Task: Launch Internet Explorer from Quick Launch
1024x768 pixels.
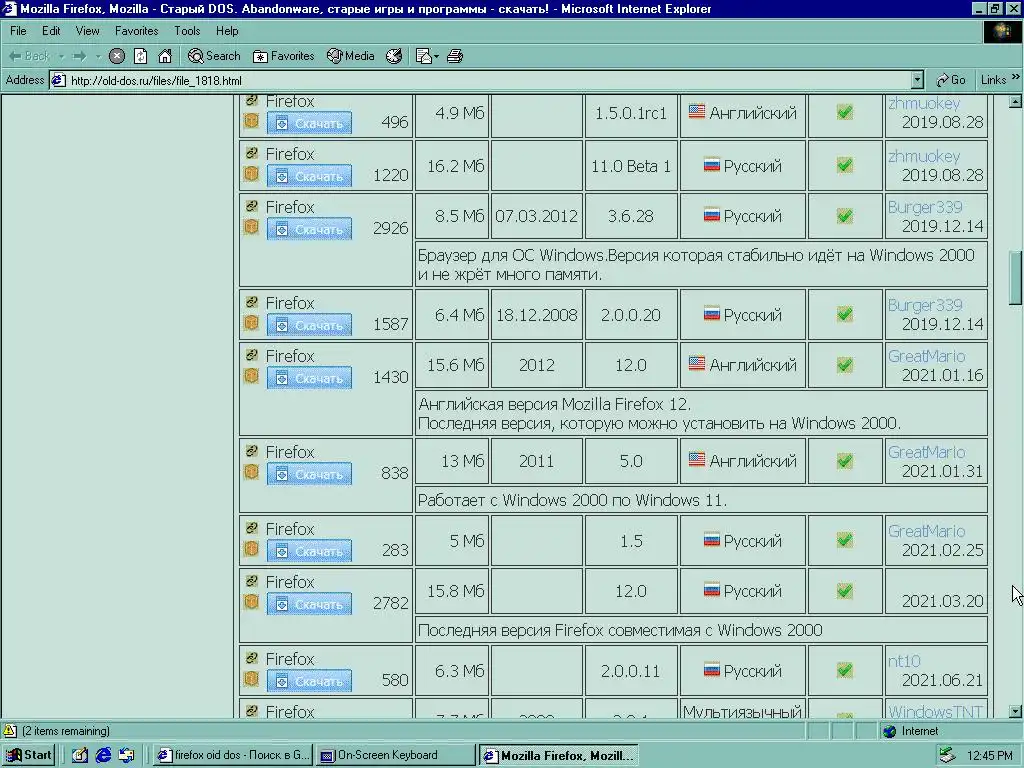Action: [x=103, y=755]
